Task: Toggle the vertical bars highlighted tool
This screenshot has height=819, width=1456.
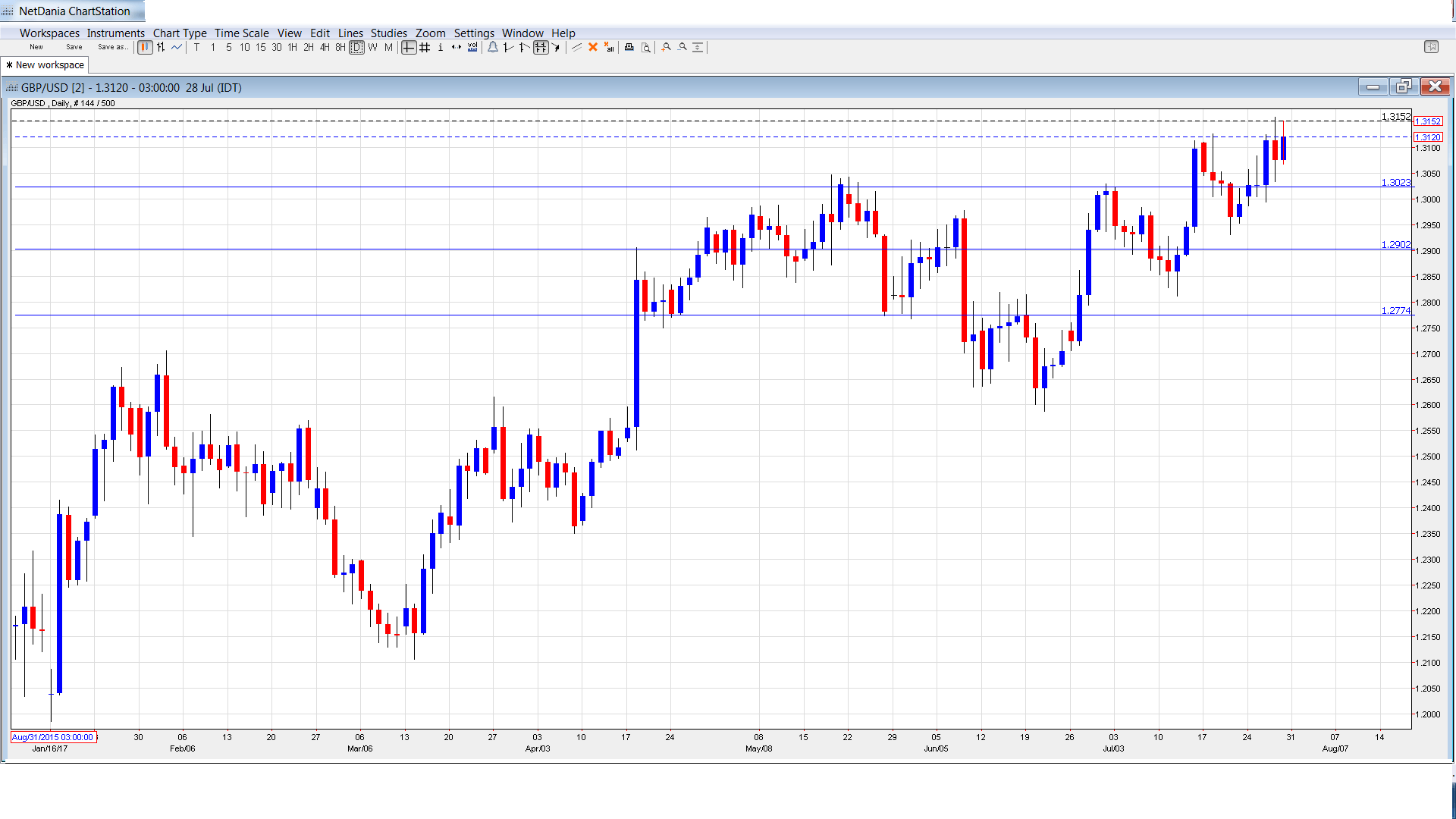Action: click(x=541, y=47)
